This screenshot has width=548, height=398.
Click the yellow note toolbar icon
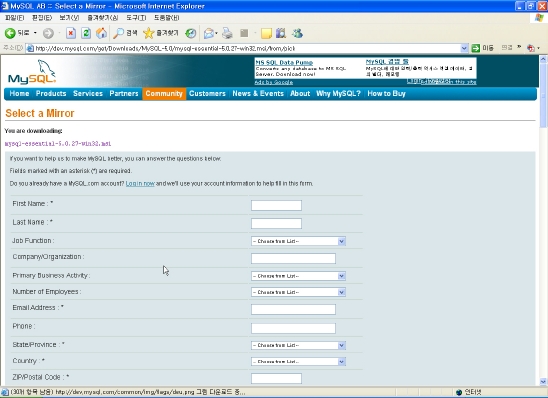[x=266, y=33]
